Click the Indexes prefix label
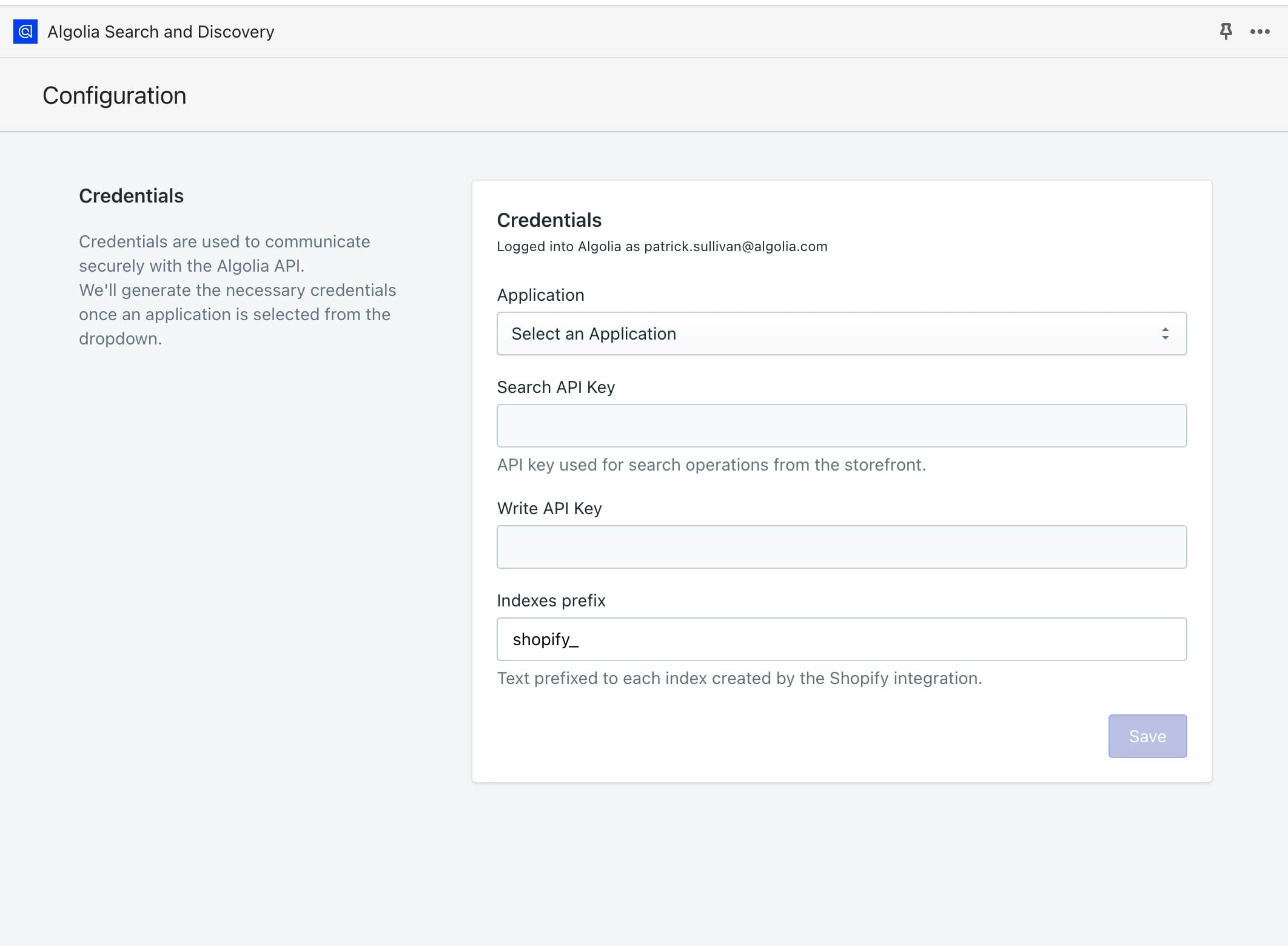1288x946 pixels. 551,600
